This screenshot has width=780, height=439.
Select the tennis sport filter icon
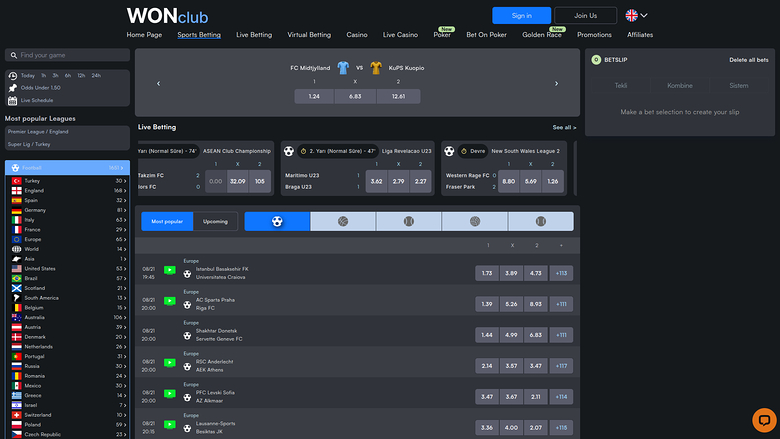point(409,221)
